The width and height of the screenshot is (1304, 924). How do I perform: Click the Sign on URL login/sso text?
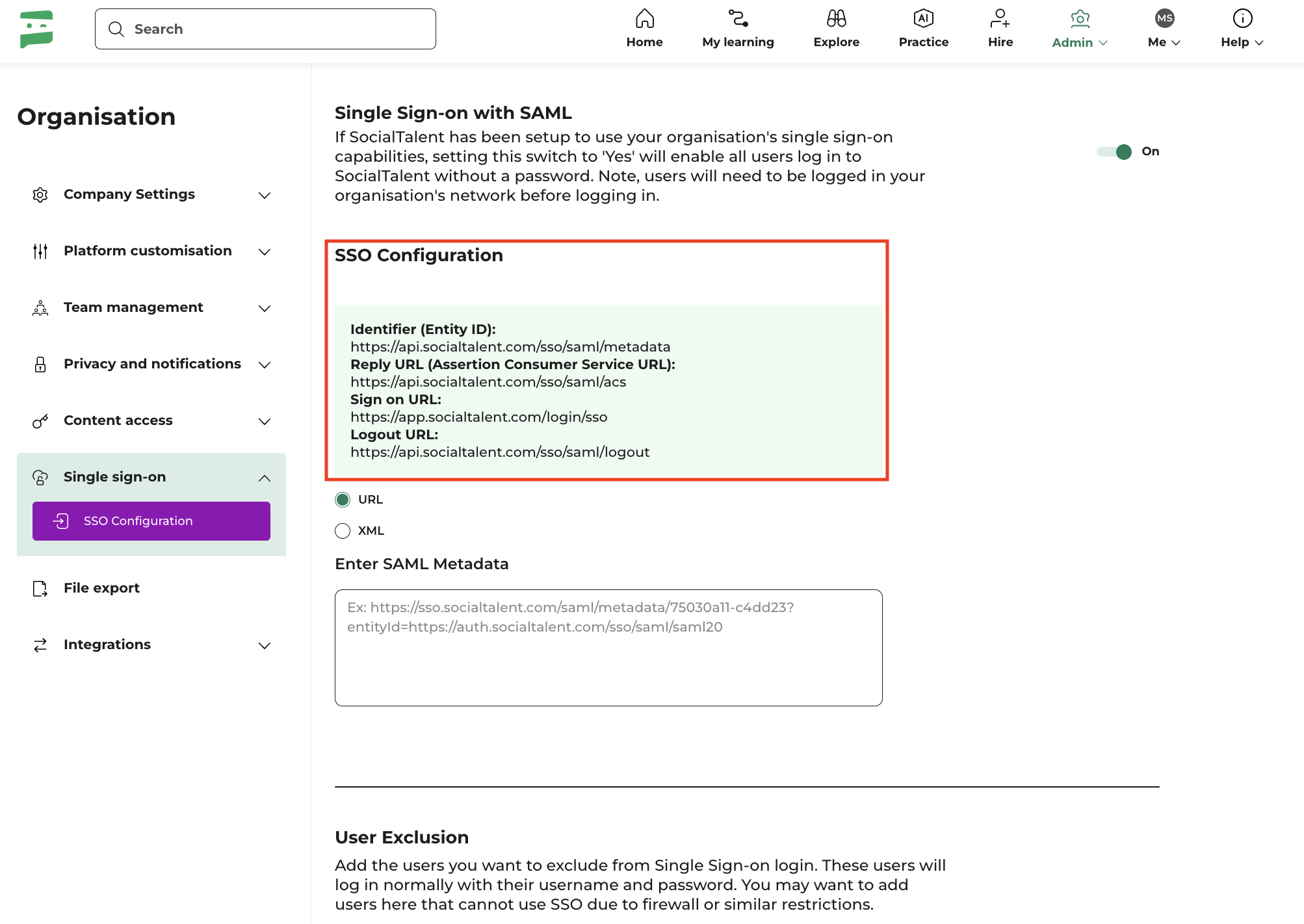click(x=479, y=417)
